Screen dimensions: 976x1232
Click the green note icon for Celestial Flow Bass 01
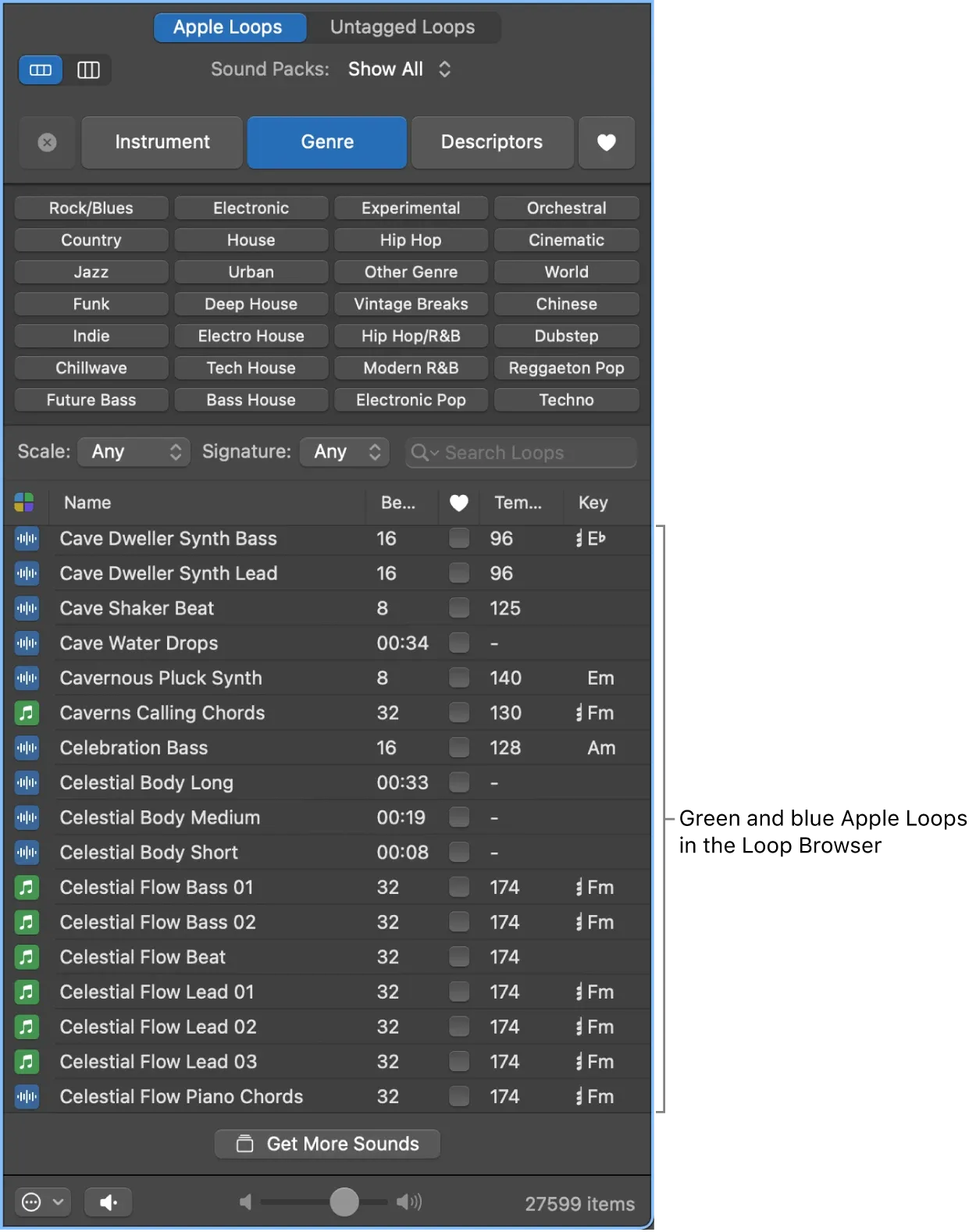(x=27, y=888)
